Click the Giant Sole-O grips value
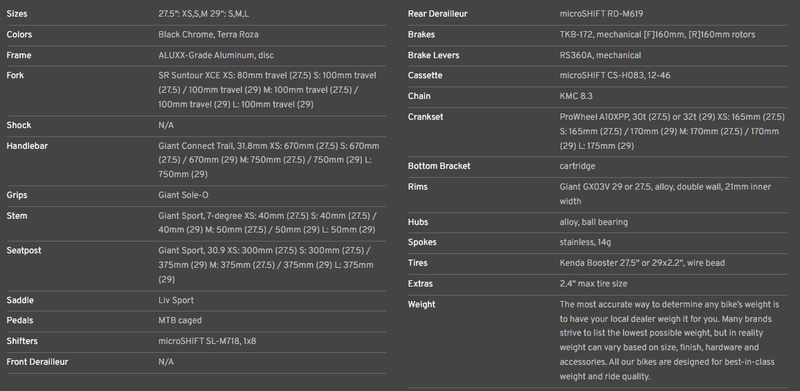 (183, 196)
